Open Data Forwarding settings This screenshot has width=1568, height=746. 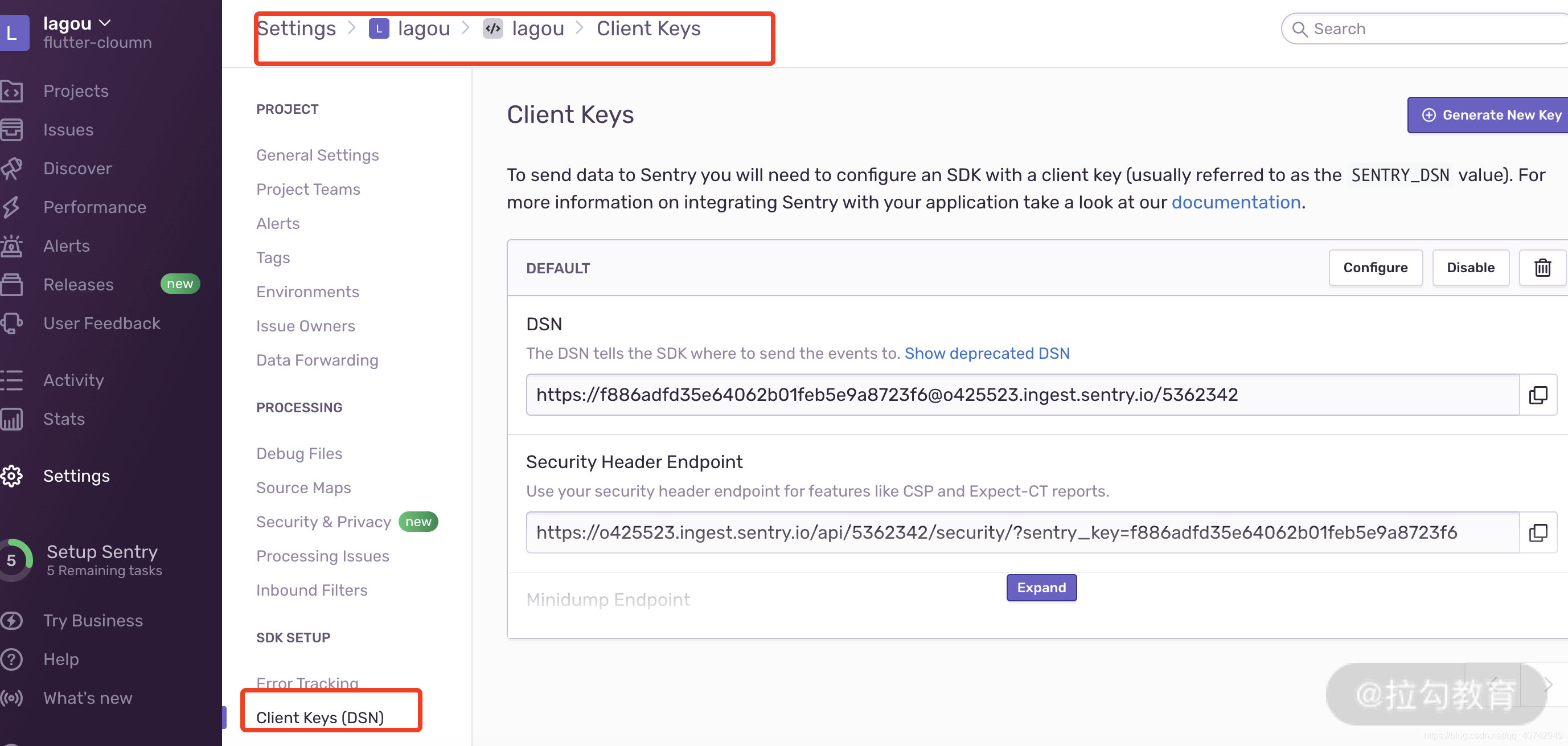coord(317,360)
